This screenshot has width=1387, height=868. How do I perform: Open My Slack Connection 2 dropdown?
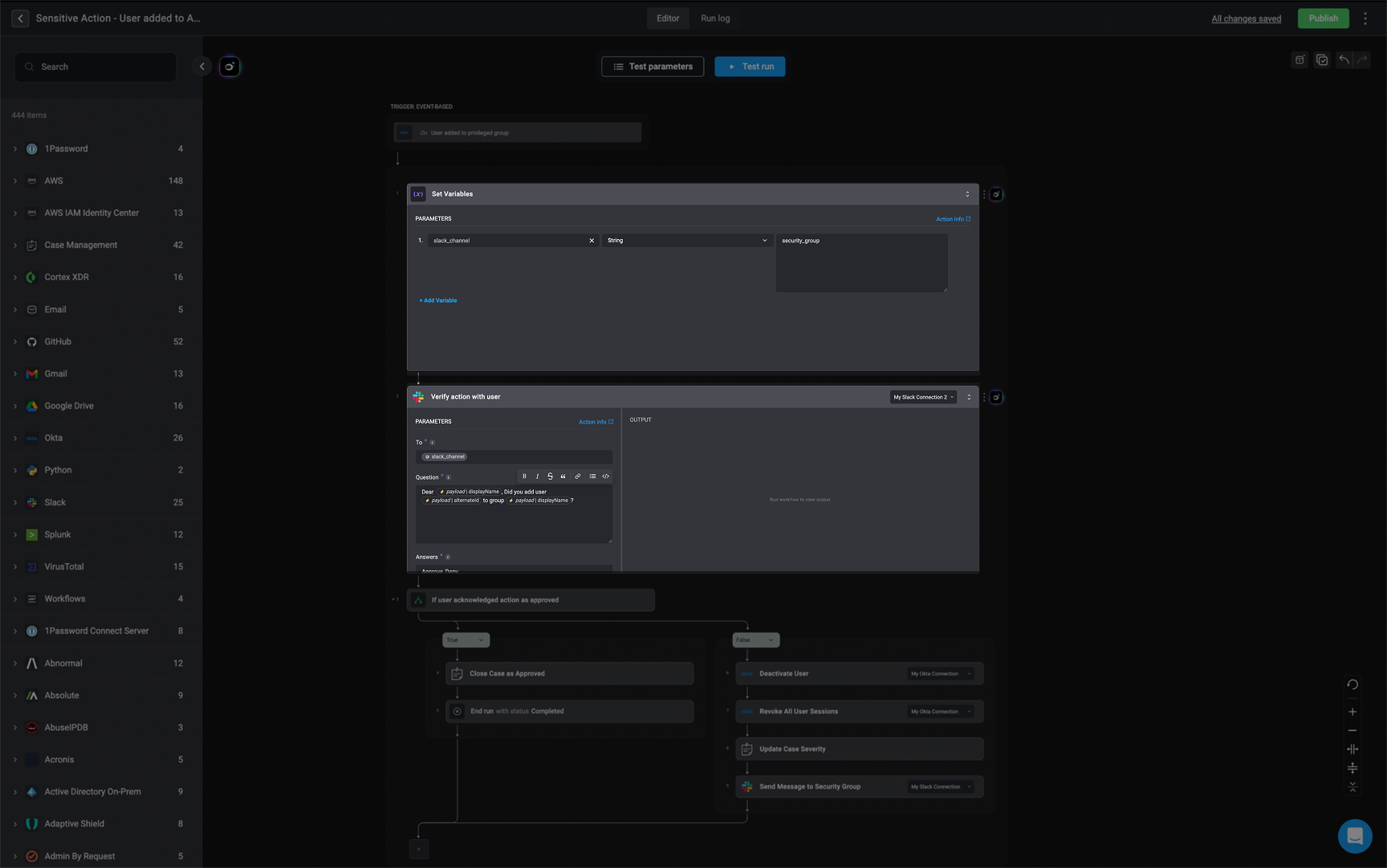[923, 397]
